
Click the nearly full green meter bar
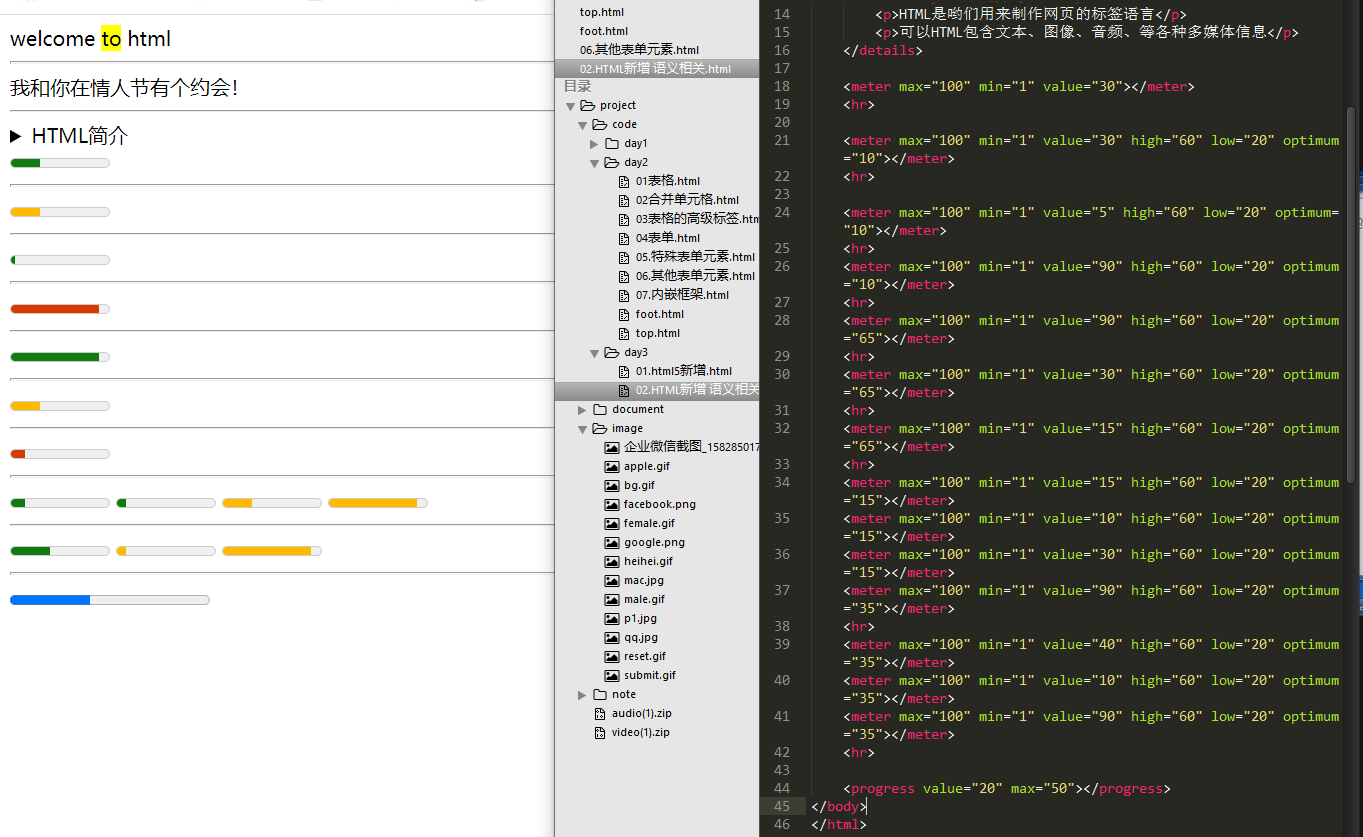(x=60, y=357)
